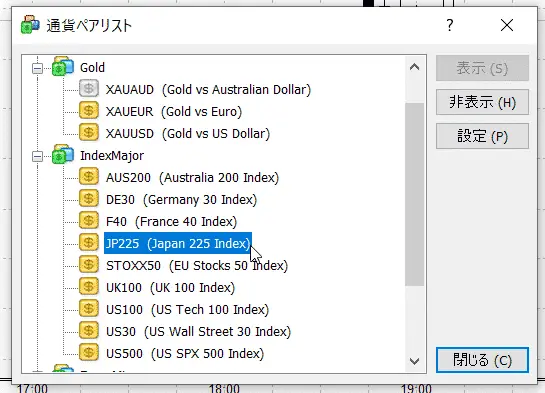Click the gray XAUAUD symbol icon
This screenshot has height=393, width=545.
click(89, 89)
